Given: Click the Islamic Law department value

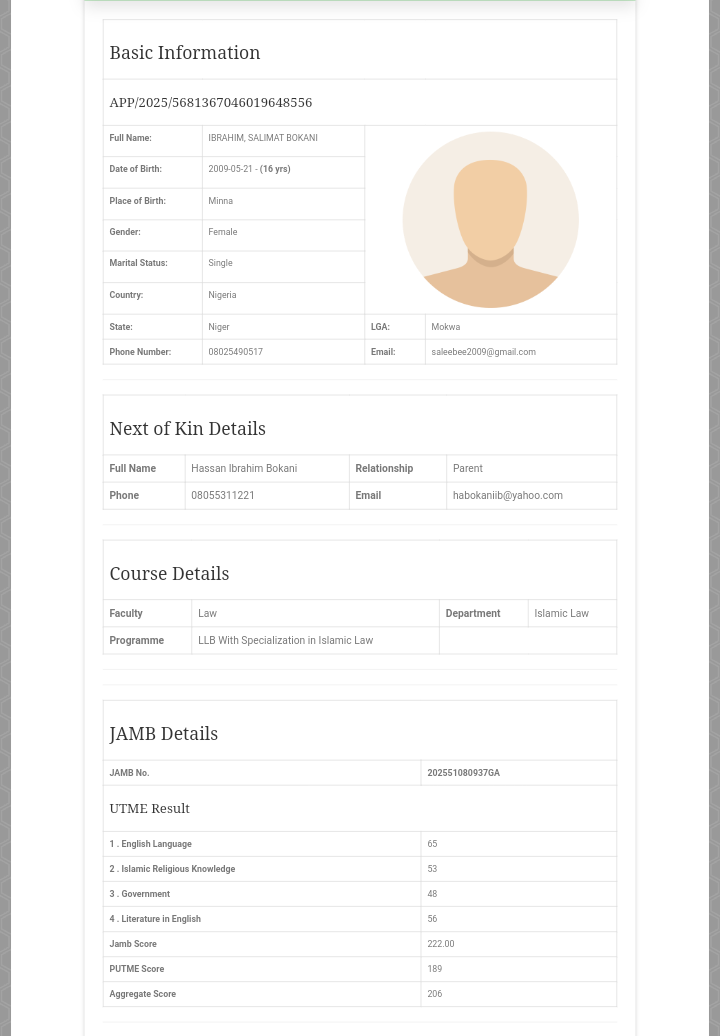Looking at the screenshot, I should tap(561, 613).
